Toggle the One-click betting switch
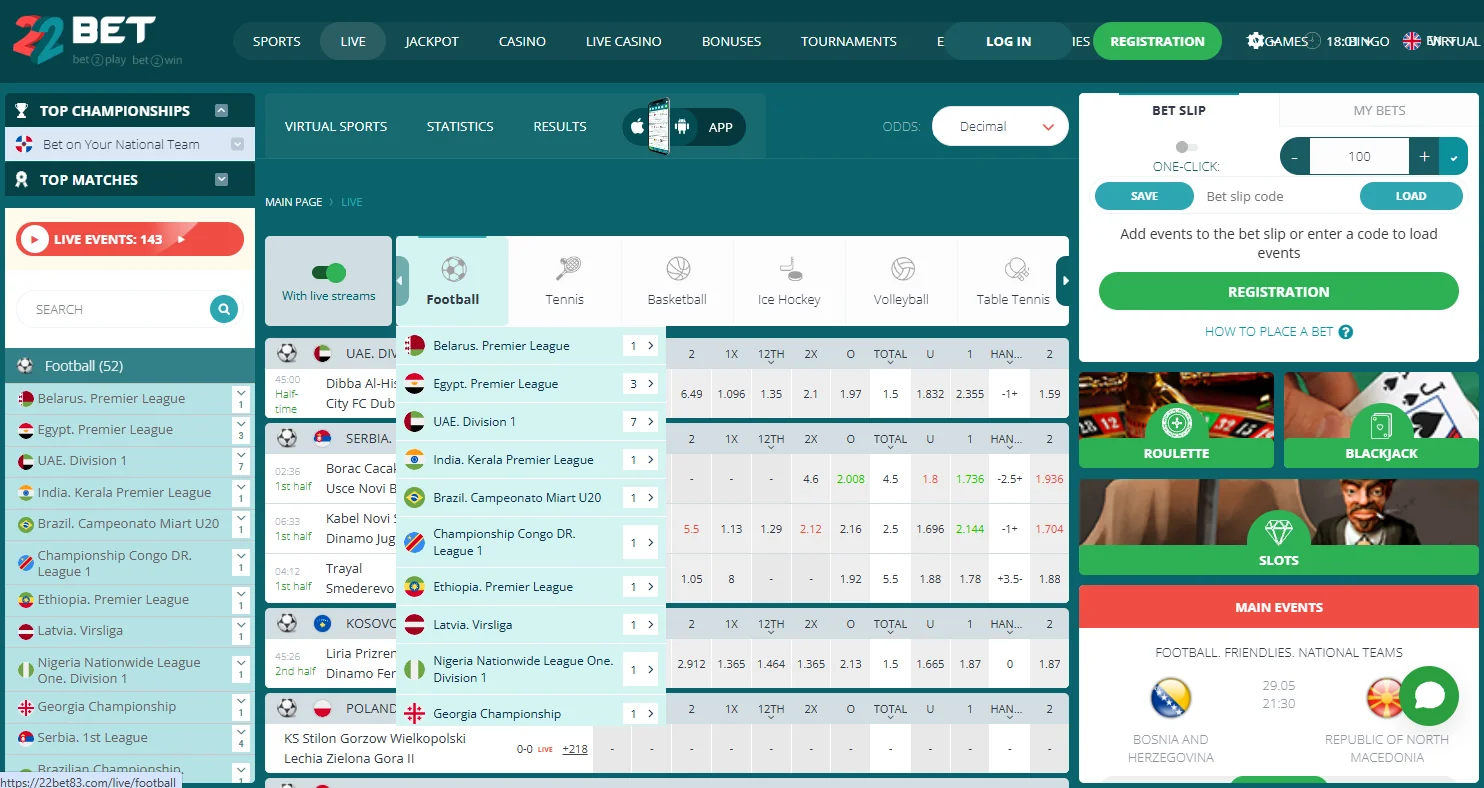This screenshot has height=788, width=1484. [1186, 147]
